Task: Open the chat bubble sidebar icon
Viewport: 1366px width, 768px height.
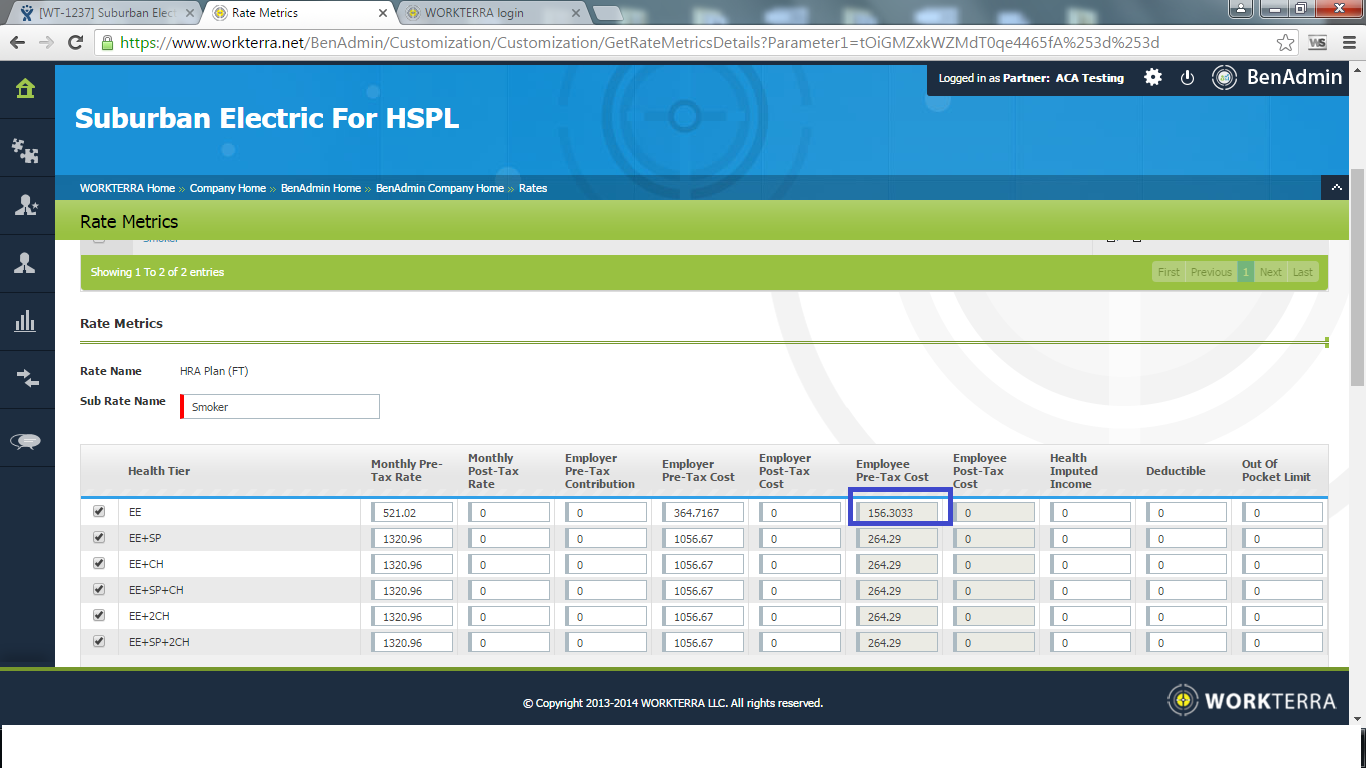Action: coord(25,441)
